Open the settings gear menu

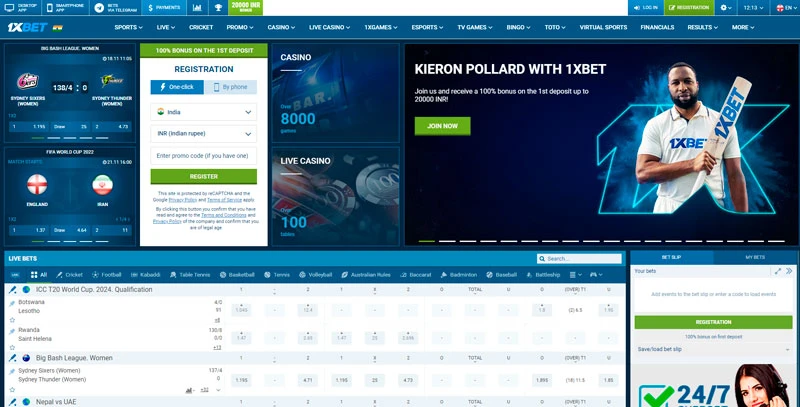(726, 8)
